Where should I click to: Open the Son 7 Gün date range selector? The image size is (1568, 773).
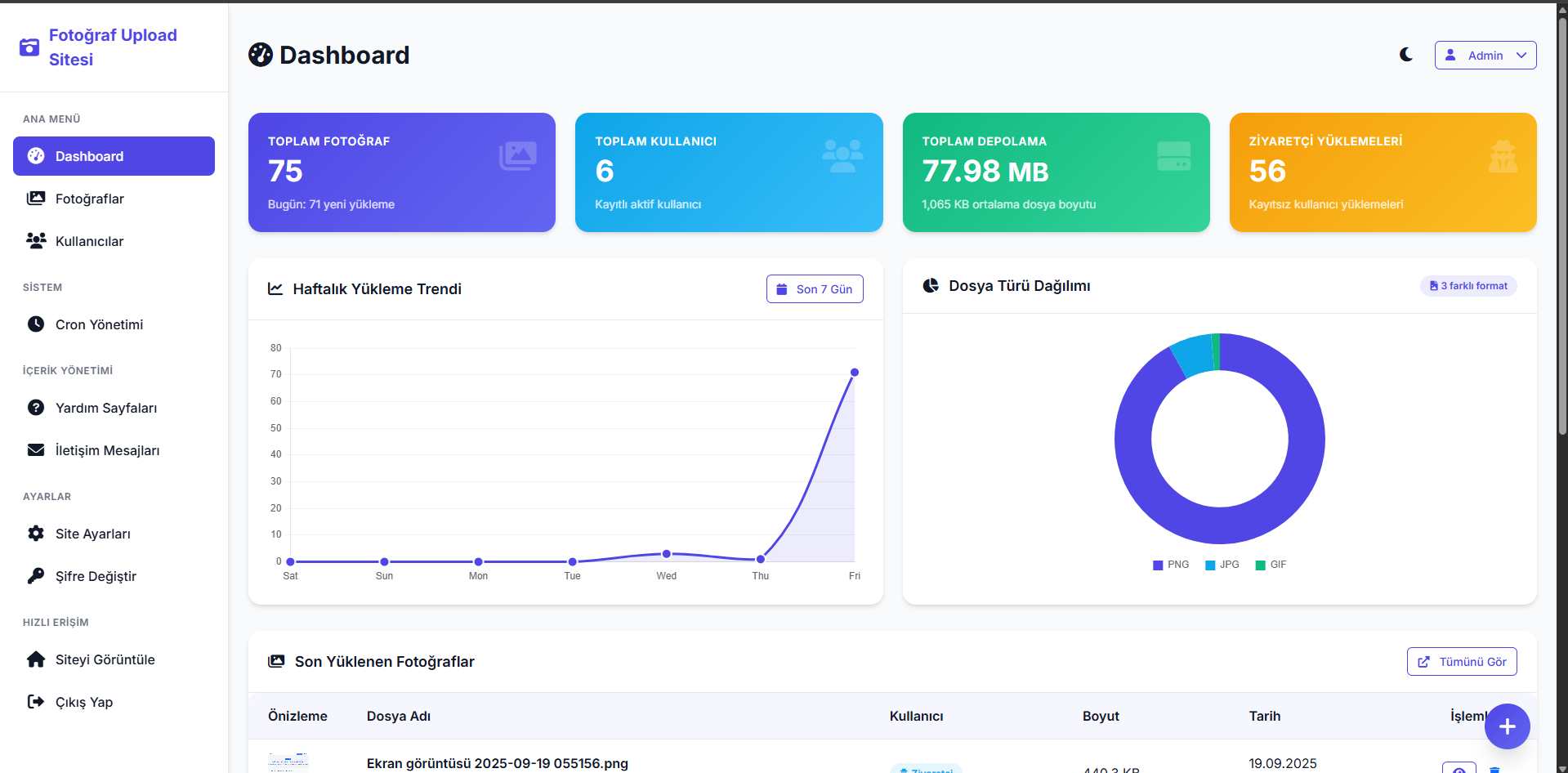pyautogui.click(x=814, y=289)
